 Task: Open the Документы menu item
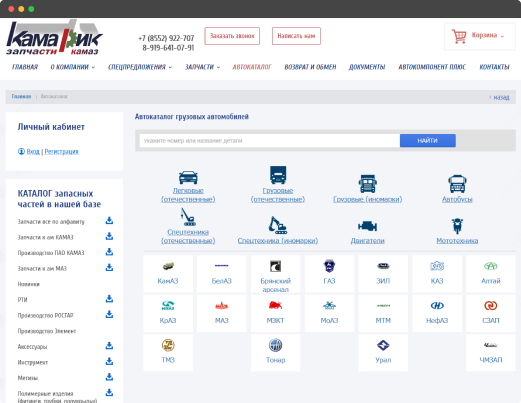pyautogui.click(x=367, y=67)
